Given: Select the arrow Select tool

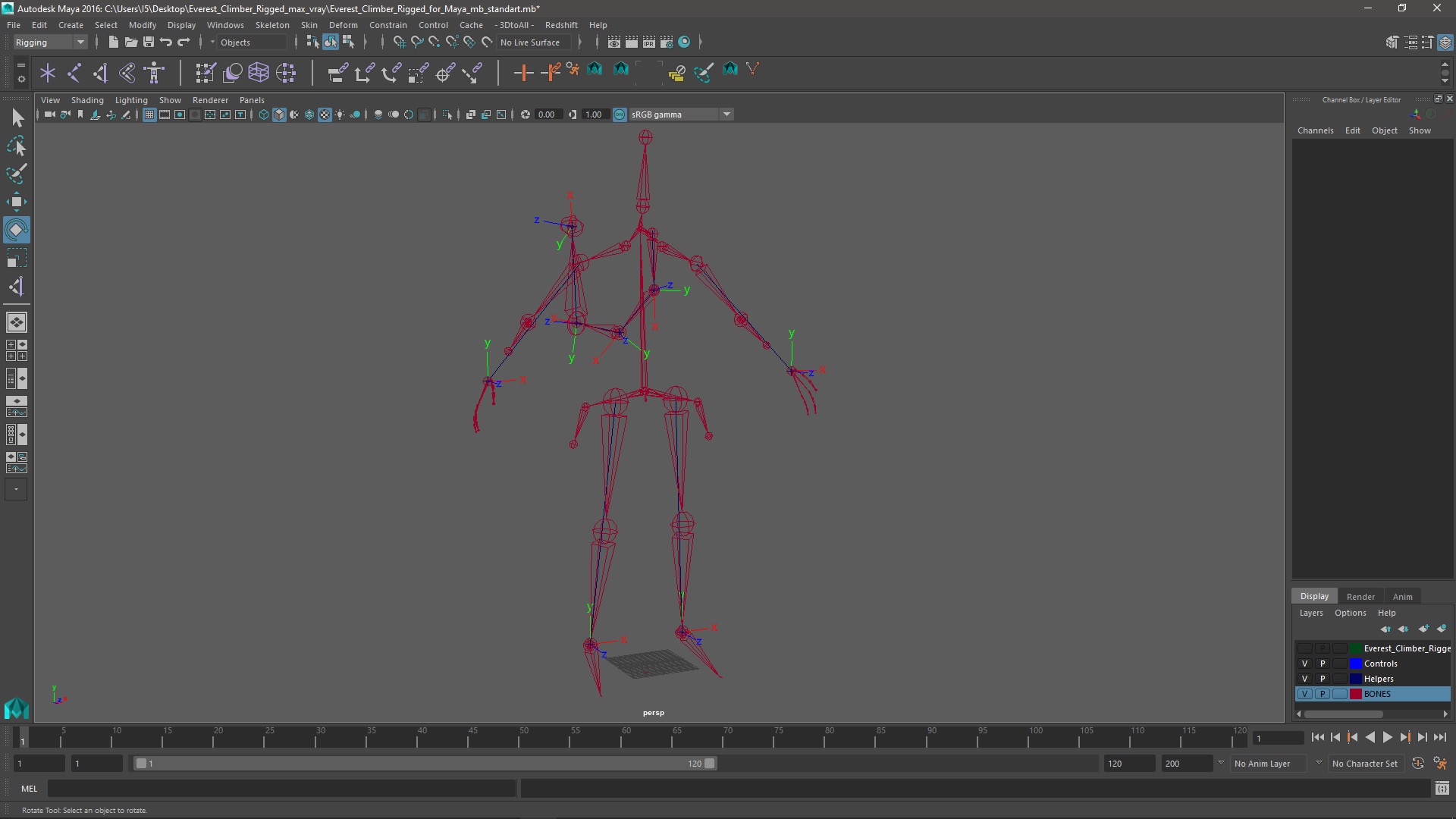Looking at the screenshot, I should (17, 118).
